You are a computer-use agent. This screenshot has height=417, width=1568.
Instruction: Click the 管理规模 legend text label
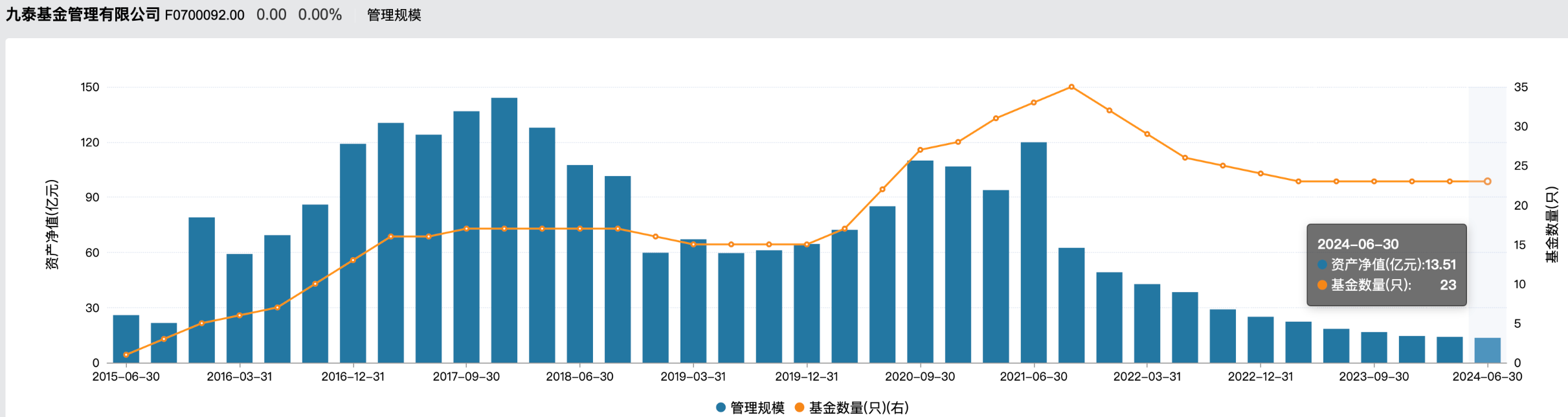tap(757, 407)
